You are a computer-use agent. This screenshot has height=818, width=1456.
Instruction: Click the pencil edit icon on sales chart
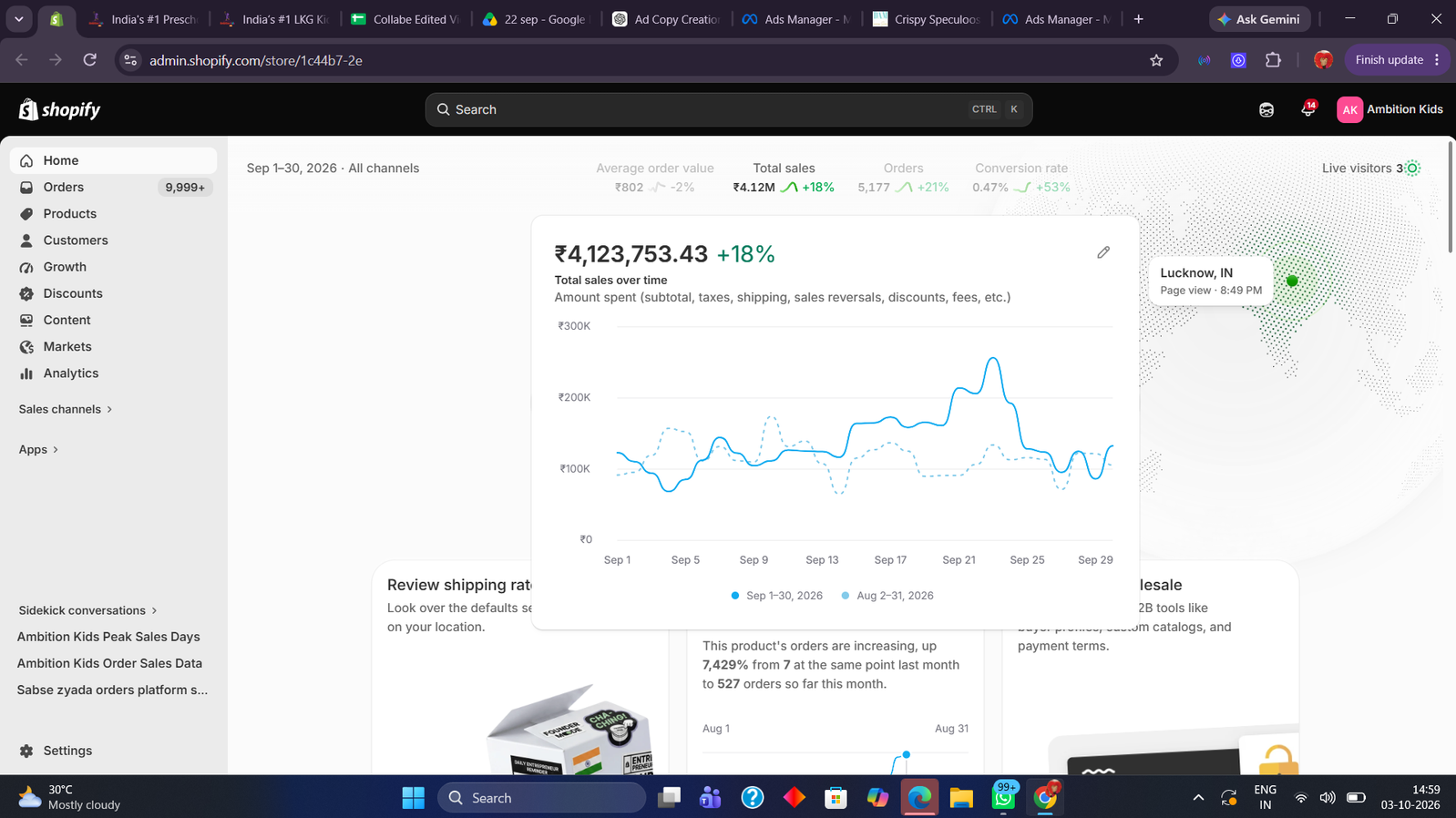click(x=1103, y=252)
